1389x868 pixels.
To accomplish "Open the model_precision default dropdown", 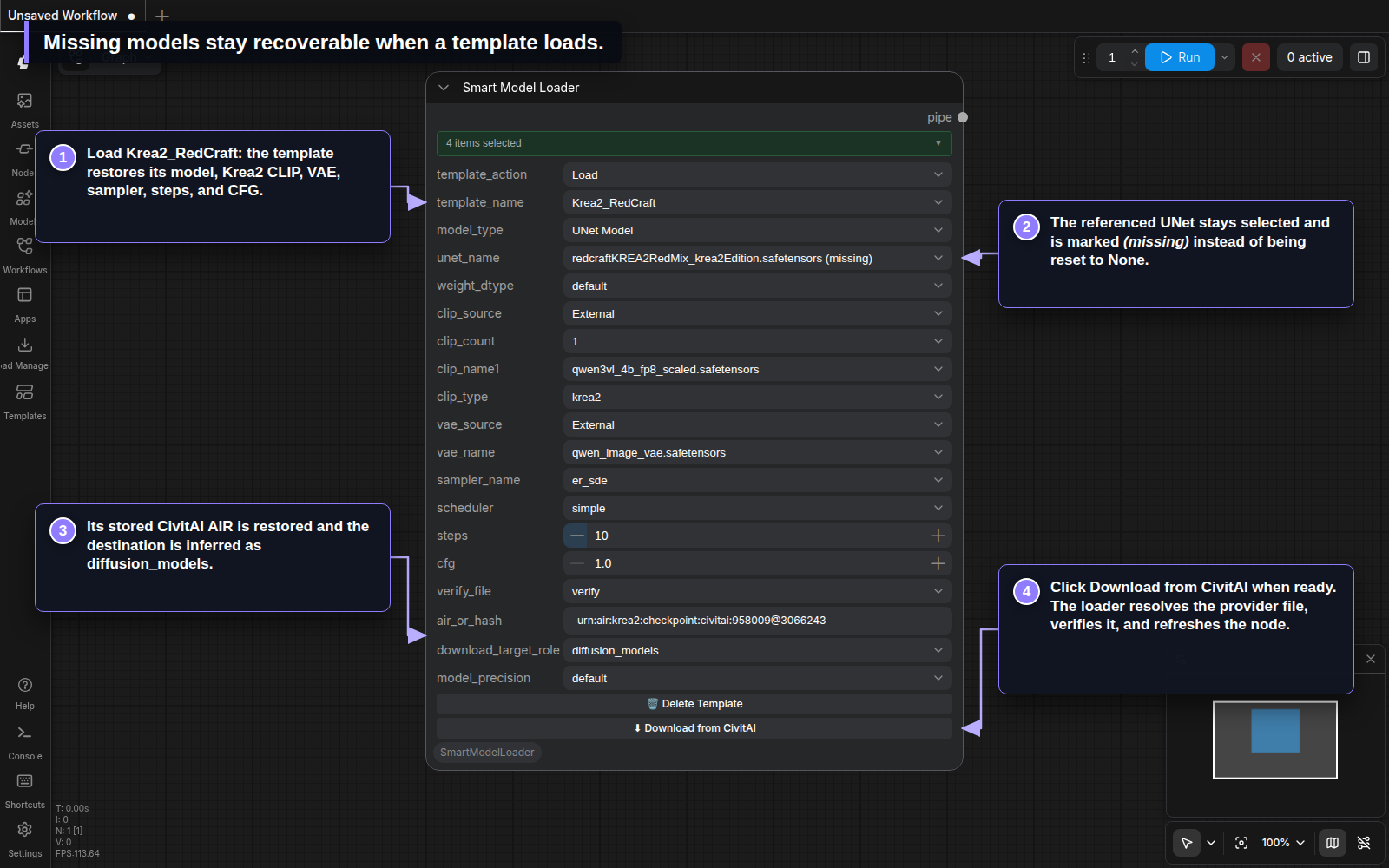I will click(x=758, y=678).
